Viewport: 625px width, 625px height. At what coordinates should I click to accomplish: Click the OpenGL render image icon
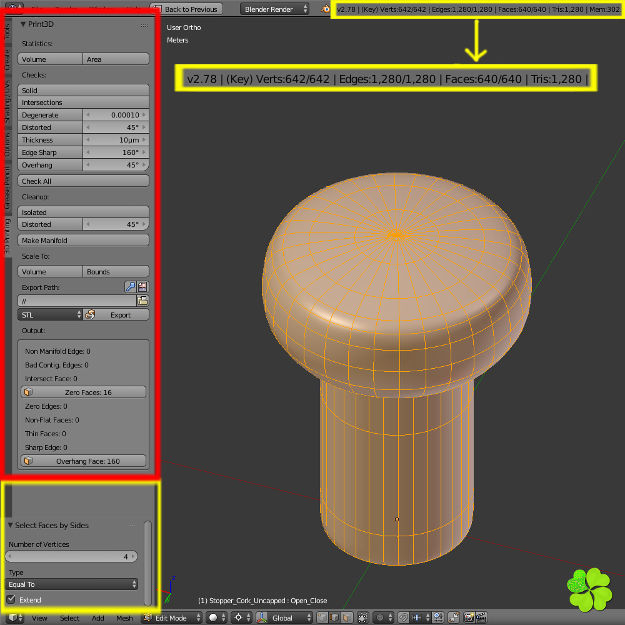tap(469, 618)
